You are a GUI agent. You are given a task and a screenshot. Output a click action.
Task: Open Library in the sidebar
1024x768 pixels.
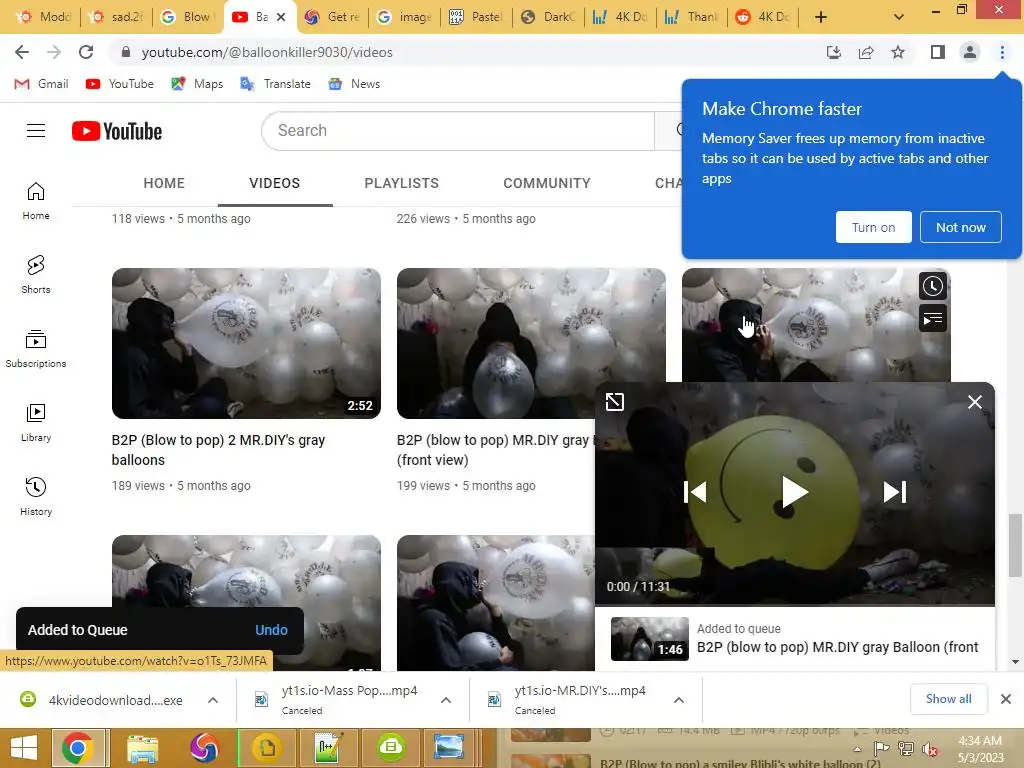36,423
